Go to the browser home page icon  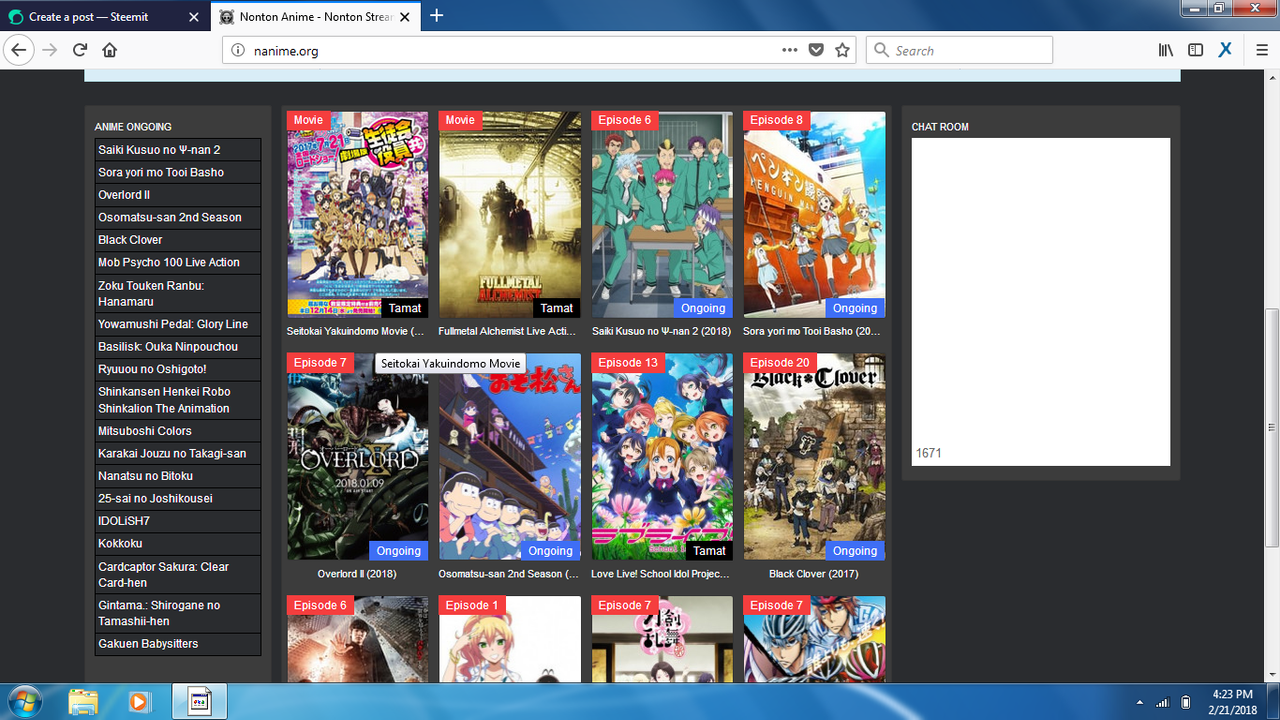point(110,50)
